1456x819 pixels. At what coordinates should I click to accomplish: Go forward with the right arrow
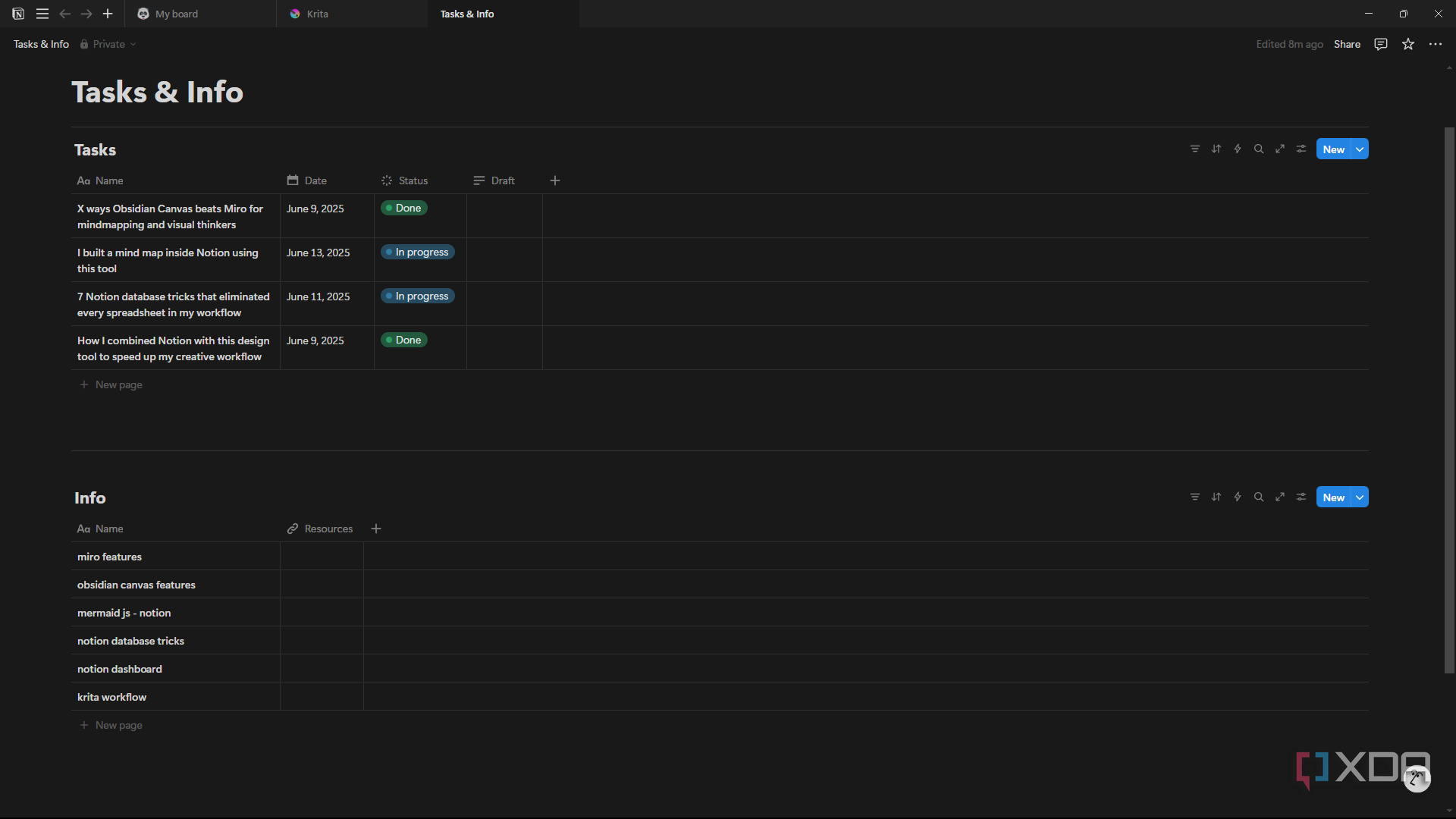(x=86, y=14)
